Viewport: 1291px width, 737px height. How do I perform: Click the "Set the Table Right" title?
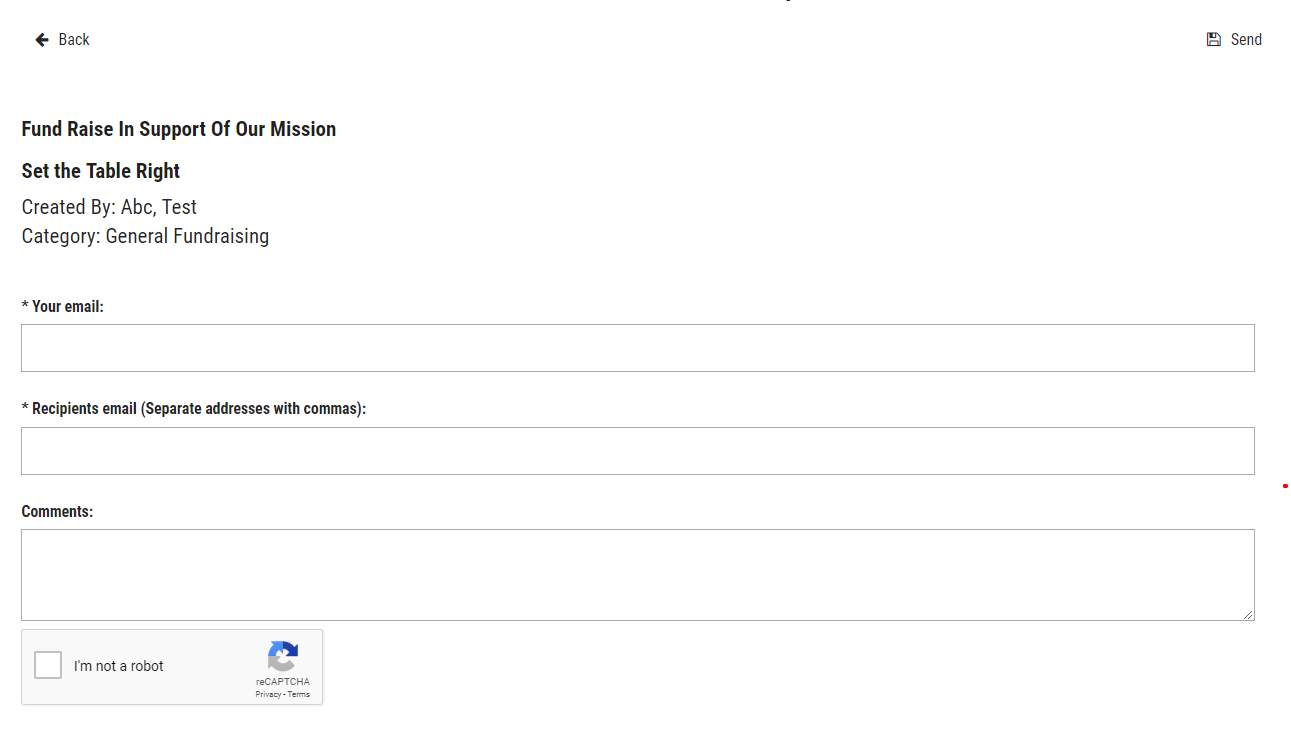(100, 171)
